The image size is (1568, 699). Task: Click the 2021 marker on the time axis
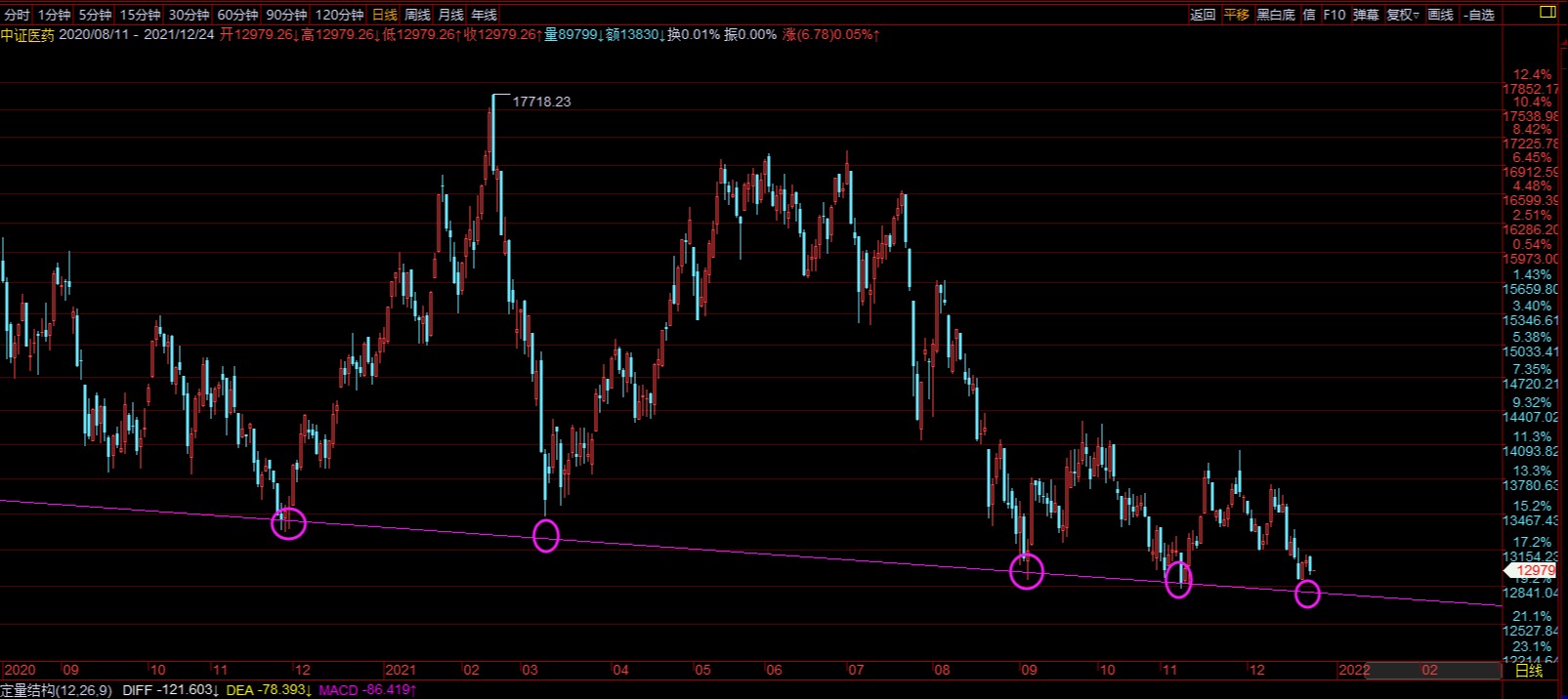[x=401, y=670]
